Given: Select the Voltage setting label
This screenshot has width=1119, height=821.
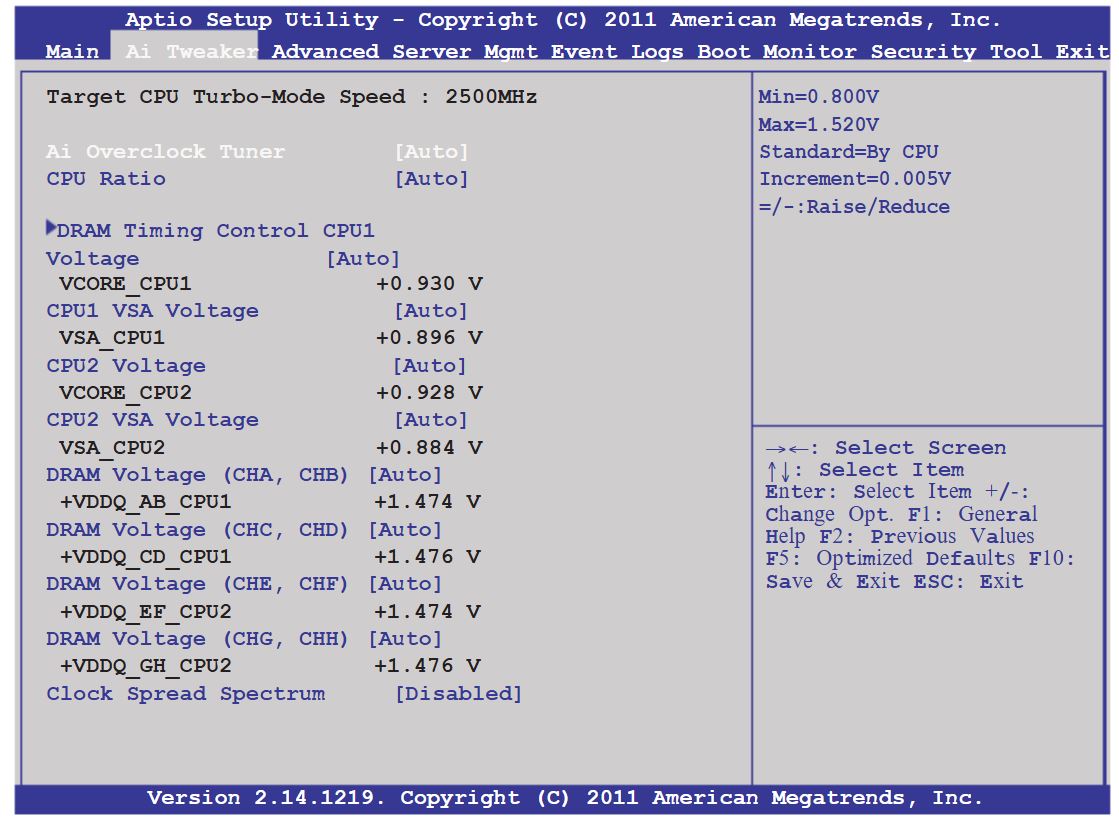Looking at the screenshot, I should [x=93, y=258].
